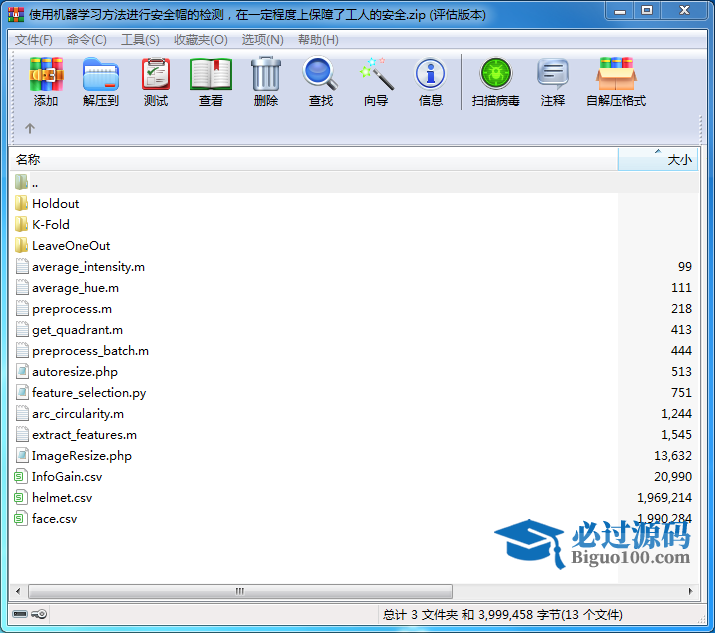This screenshot has width=715, height=633.
Task: Open the 收藏夹(O) menu
Action: pos(201,40)
